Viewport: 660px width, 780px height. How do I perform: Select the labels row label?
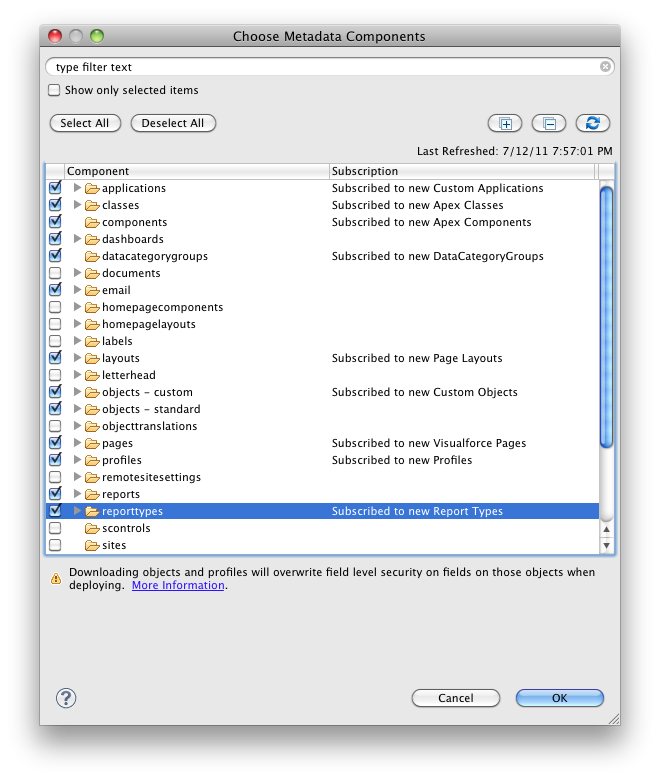[x=117, y=341]
